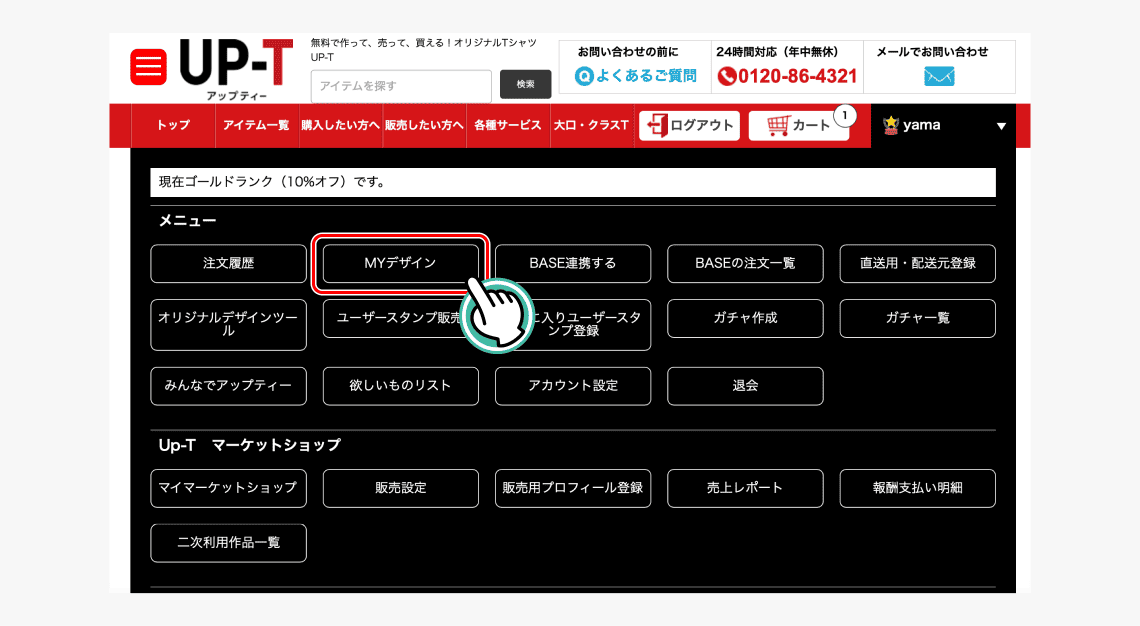Open アカウント設定 account settings

573,386
